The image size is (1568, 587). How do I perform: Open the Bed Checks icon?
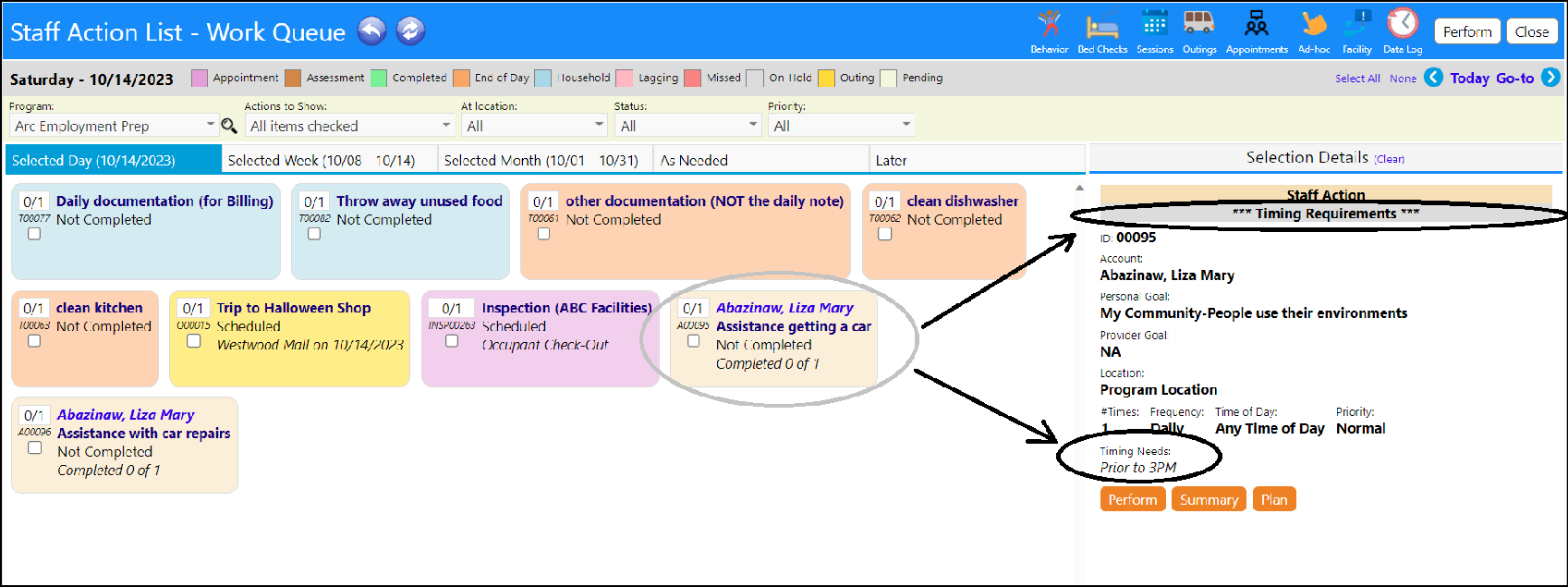tap(1102, 31)
